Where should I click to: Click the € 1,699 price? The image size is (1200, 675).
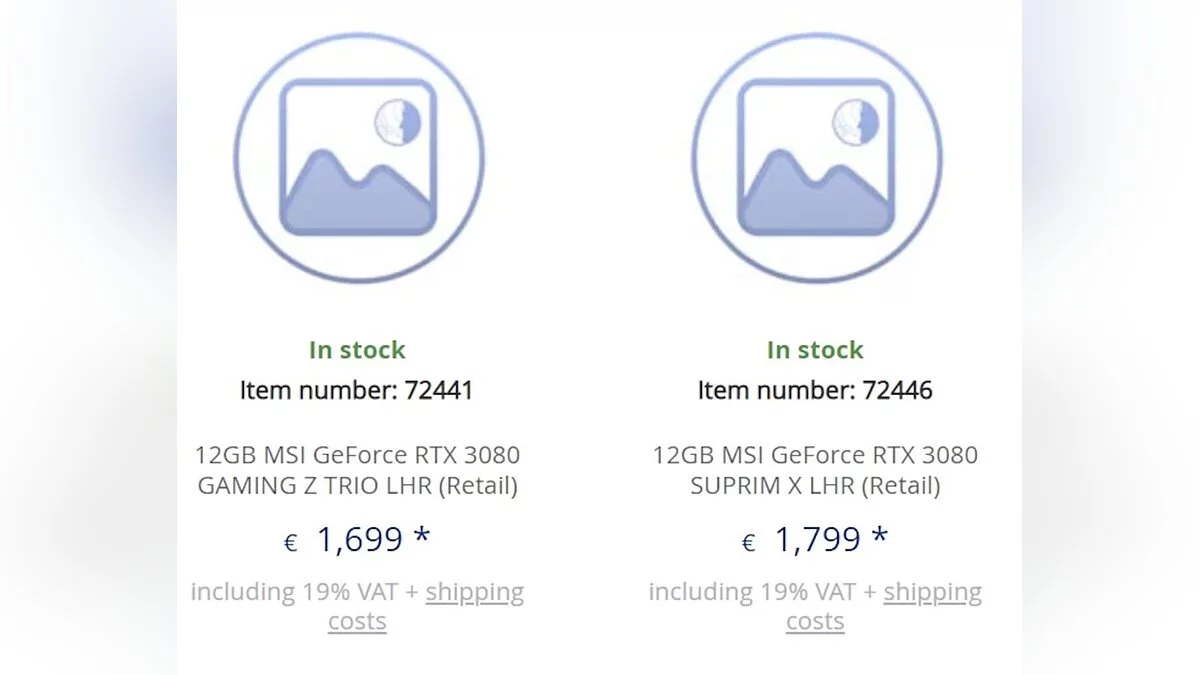tap(357, 540)
